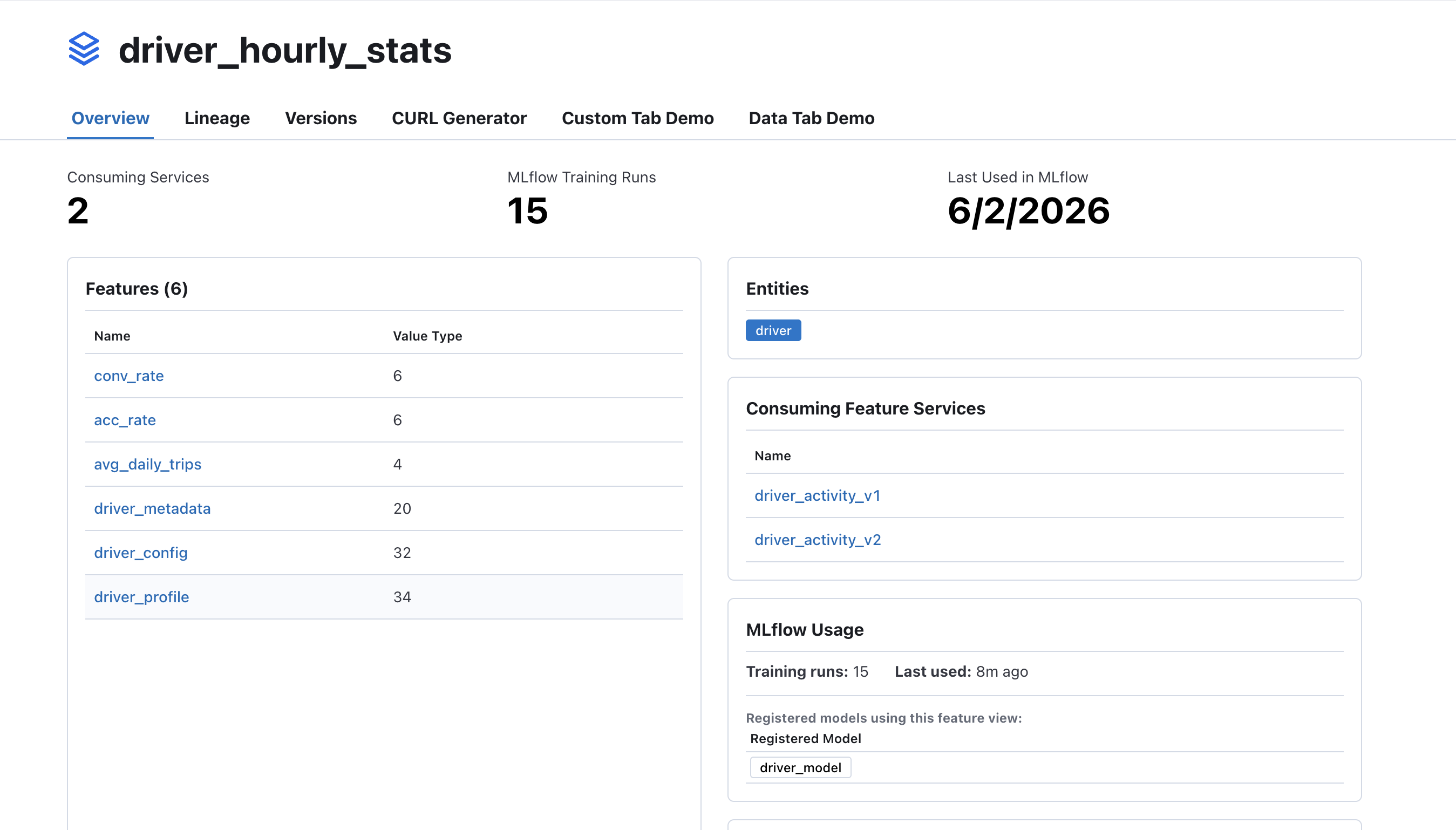
Task: Click the 'Last used: 8m ago' text
Action: pos(961,671)
